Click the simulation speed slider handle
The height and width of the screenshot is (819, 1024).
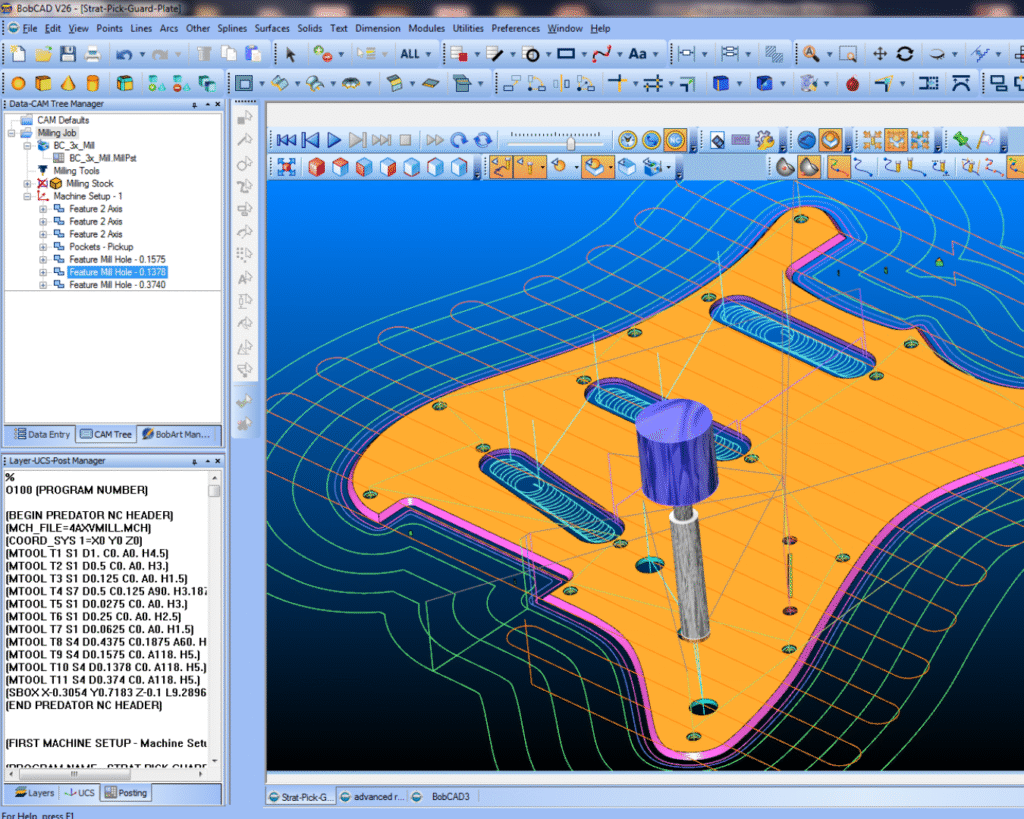click(571, 142)
